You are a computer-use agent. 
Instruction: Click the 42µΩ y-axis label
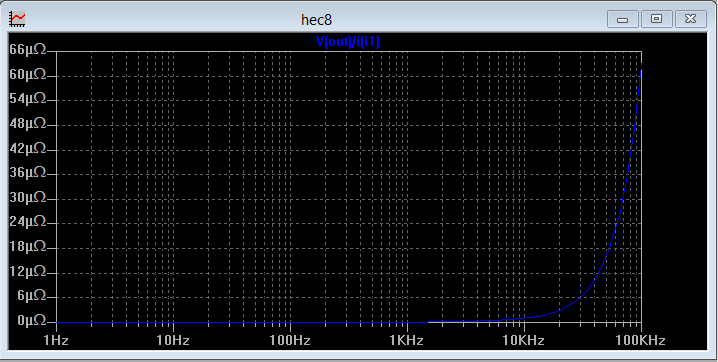tap(28, 148)
